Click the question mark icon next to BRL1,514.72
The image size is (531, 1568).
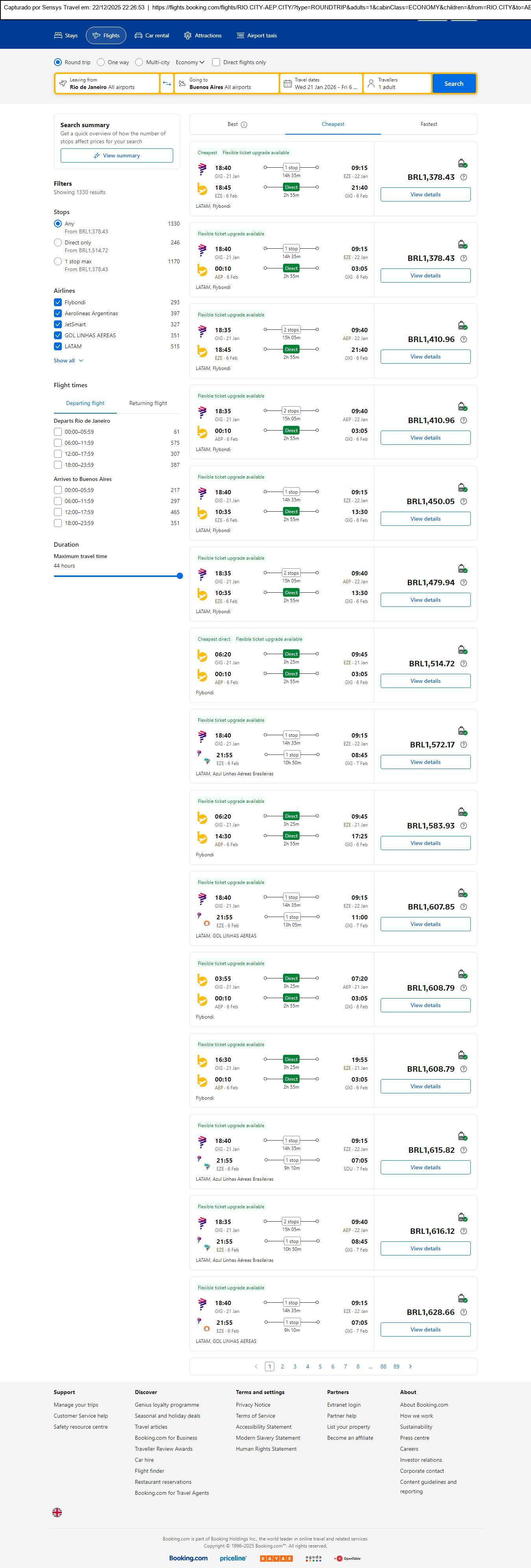pyautogui.click(x=463, y=664)
